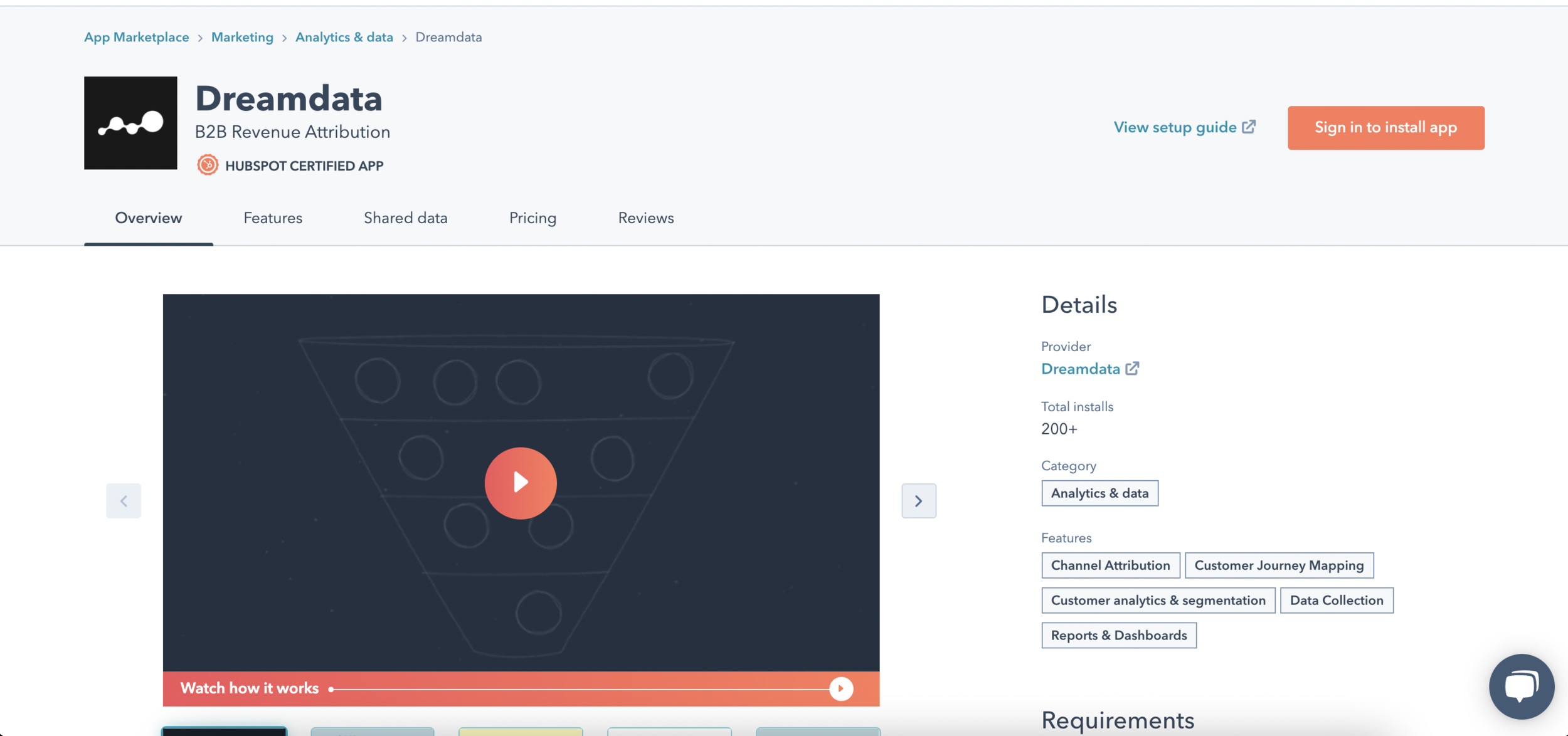Click external link icon beside View setup guide
The height and width of the screenshot is (736, 1568).
1249,127
